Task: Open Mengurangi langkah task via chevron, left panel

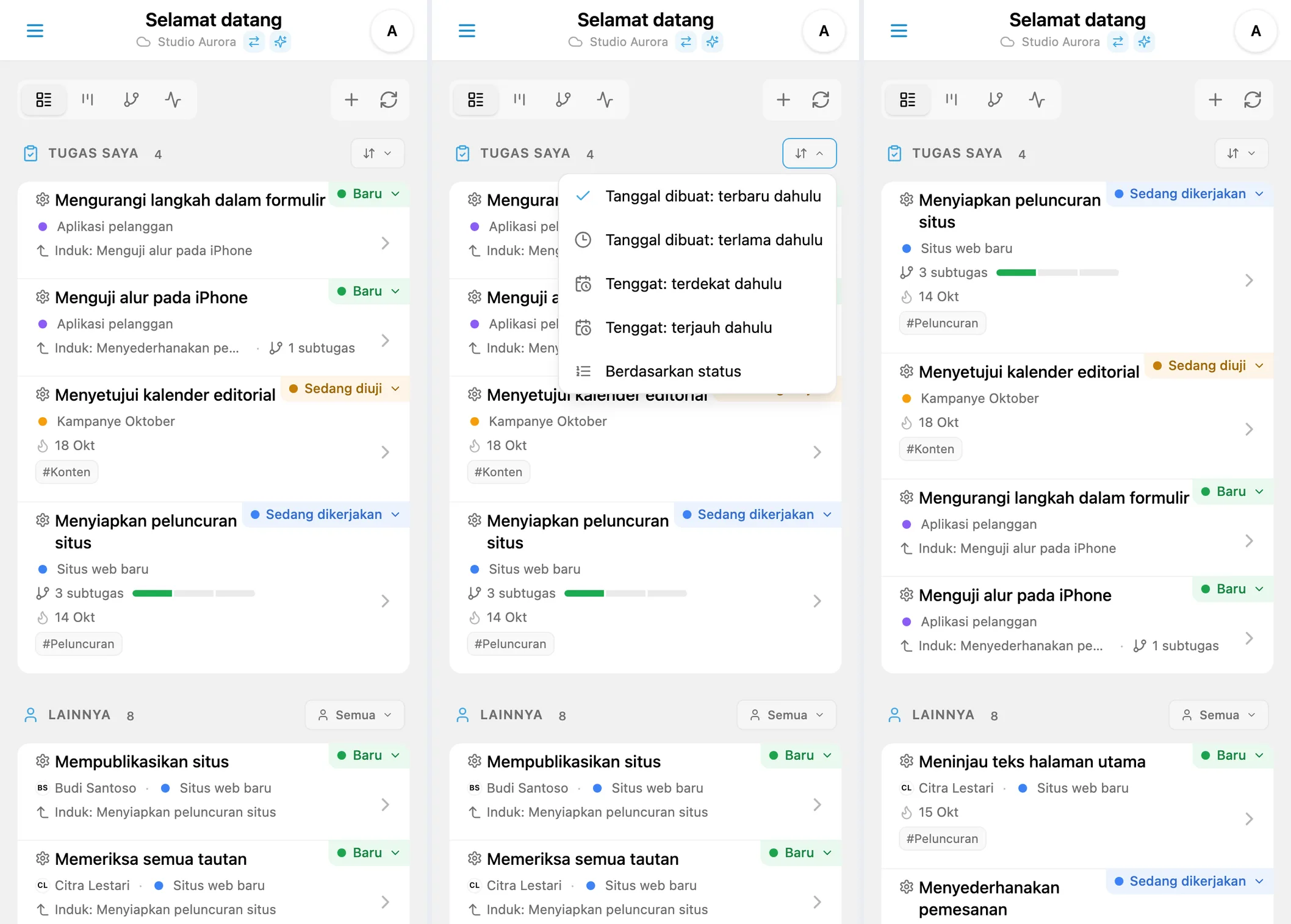Action: click(x=385, y=243)
